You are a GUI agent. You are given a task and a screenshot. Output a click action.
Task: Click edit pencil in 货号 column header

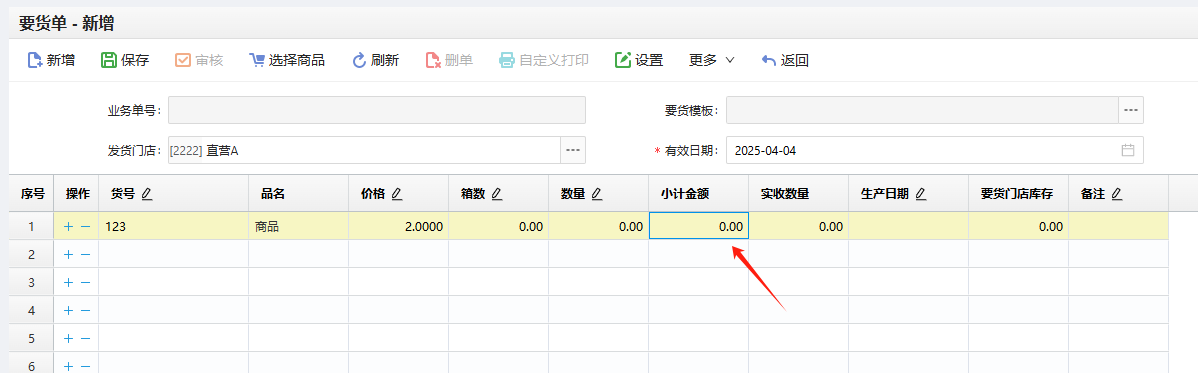(x=147, y=194)
